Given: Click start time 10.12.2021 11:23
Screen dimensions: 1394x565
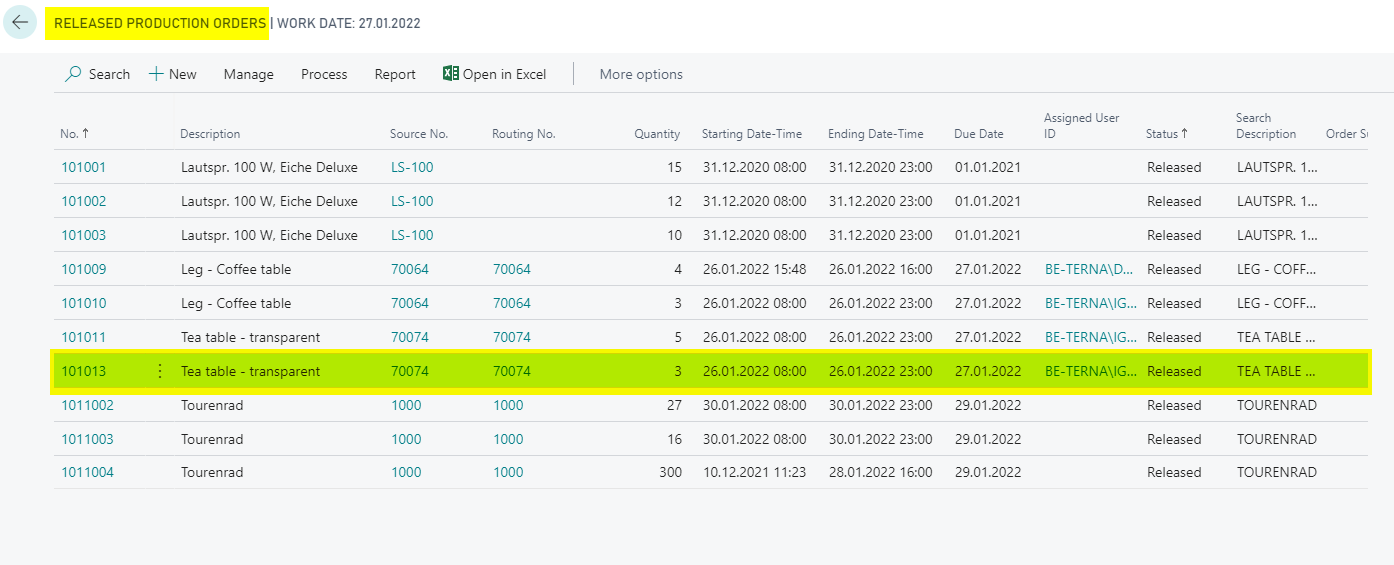Looking at the screenshot, I should (754, 472).
